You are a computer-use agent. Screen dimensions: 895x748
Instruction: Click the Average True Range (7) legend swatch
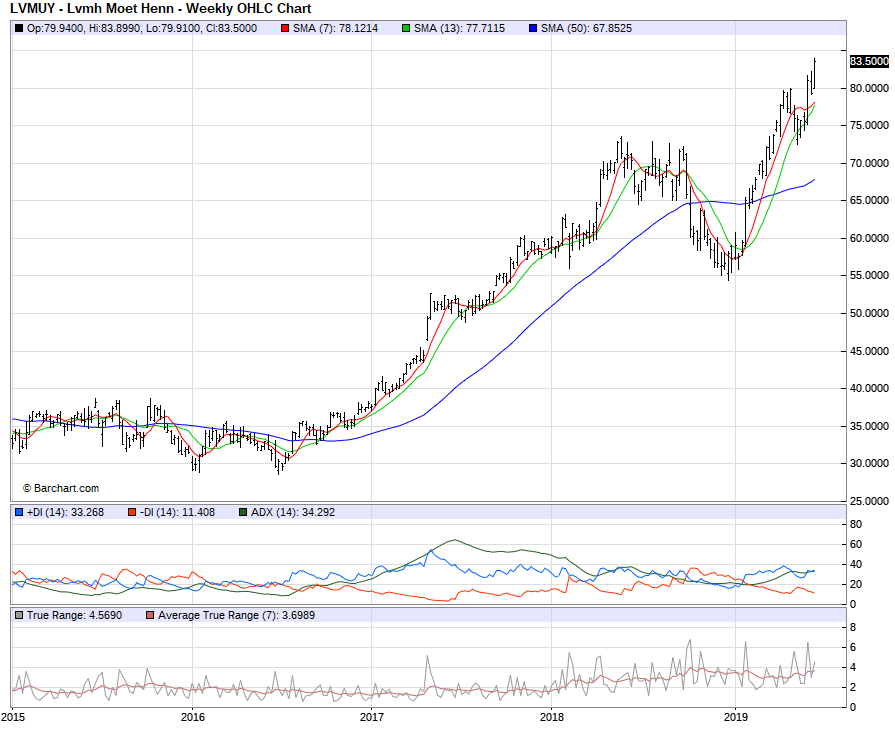coord(150,615)
